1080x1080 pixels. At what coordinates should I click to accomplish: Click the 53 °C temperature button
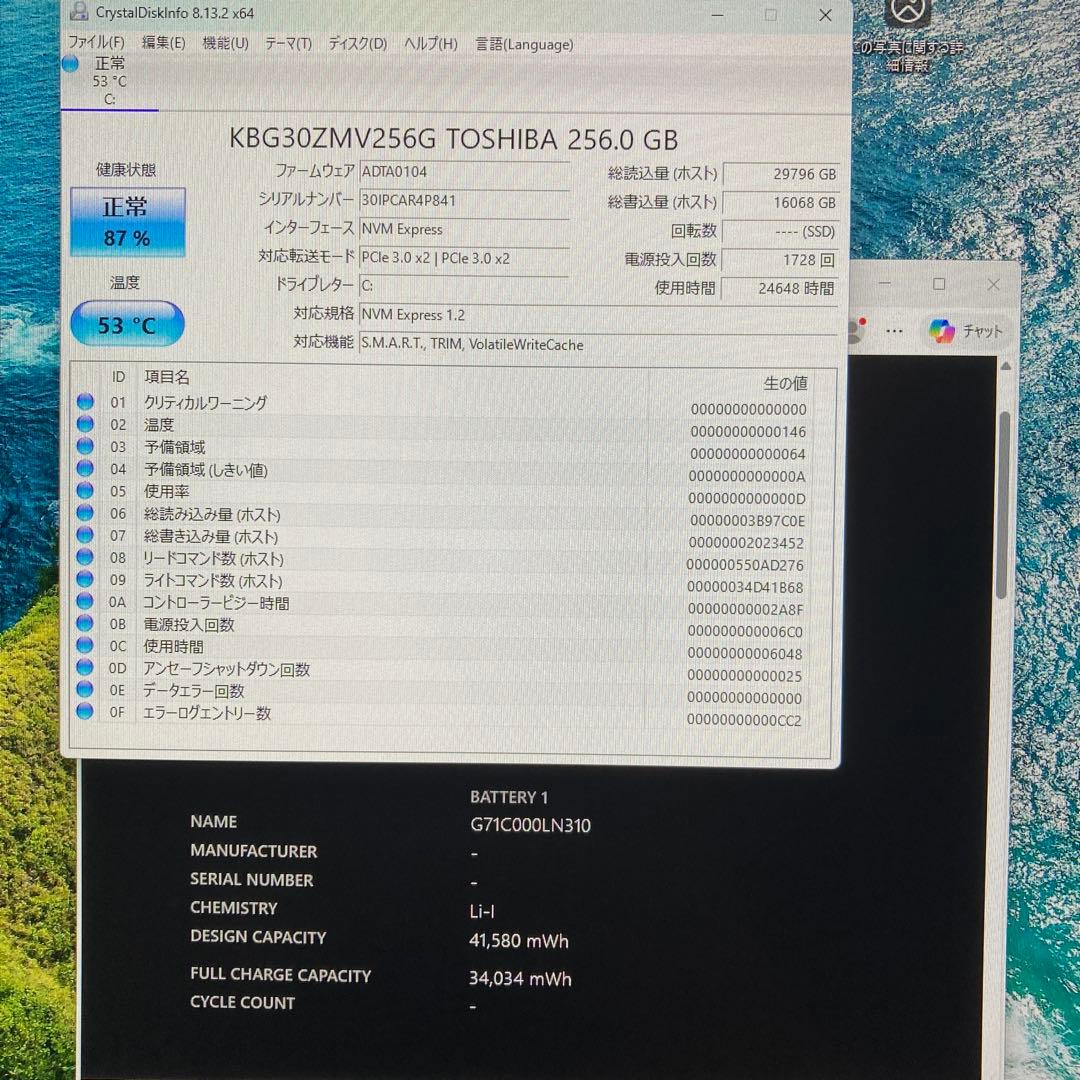[x=127, y=324]
